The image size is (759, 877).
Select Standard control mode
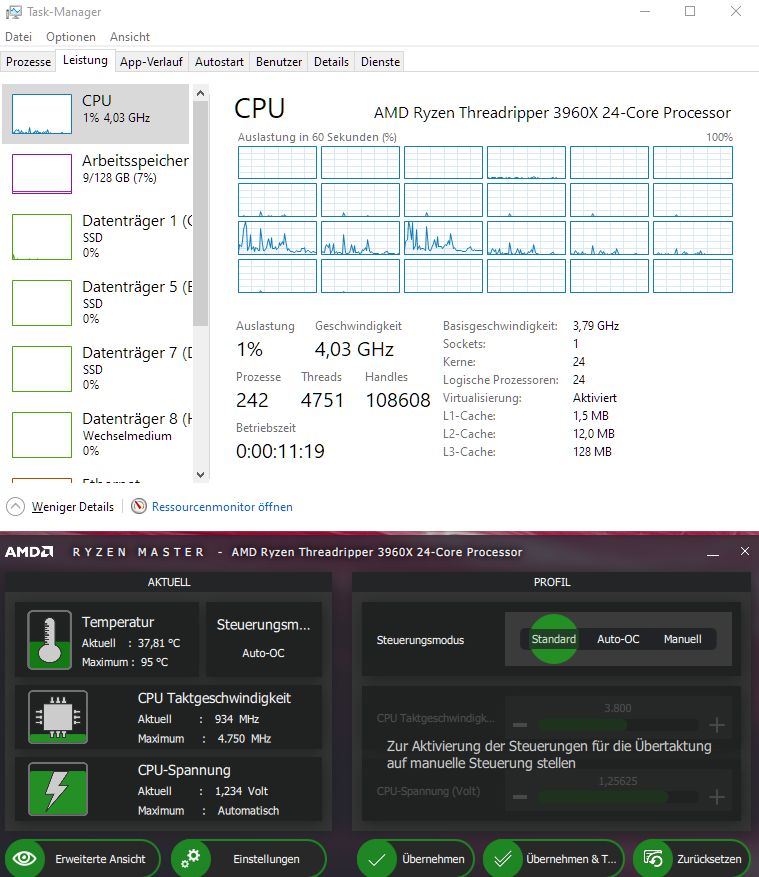click(x=553, y=639)
